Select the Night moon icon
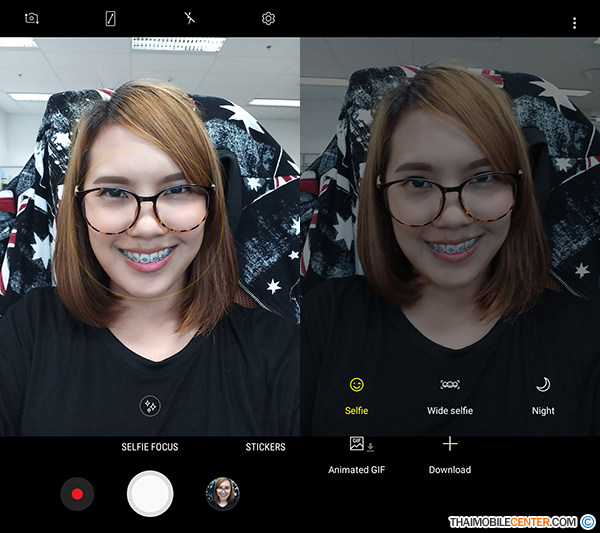The width and height of the screenshot is (600, 533). click(543, 385)
